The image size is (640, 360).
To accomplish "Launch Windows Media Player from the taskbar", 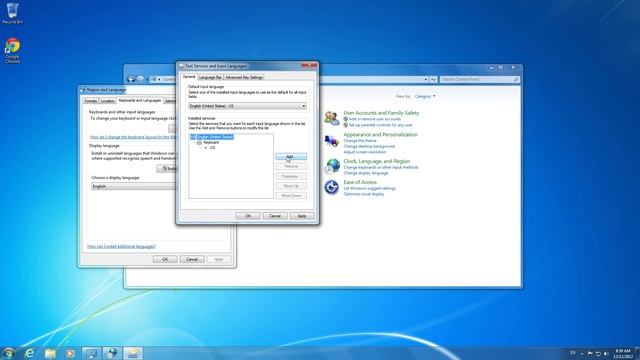I will 70,353.
